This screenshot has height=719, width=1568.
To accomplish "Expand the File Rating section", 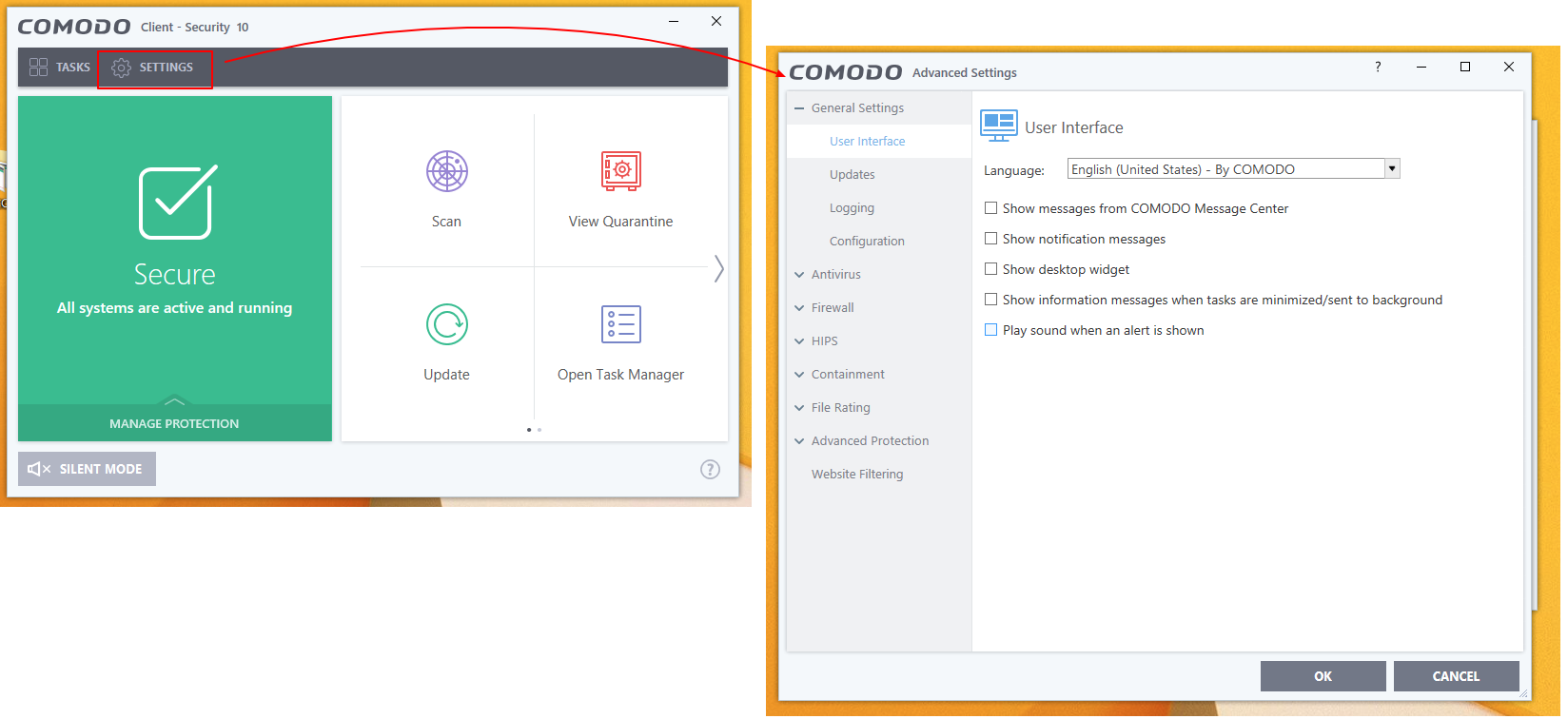I will click(799, 408).
